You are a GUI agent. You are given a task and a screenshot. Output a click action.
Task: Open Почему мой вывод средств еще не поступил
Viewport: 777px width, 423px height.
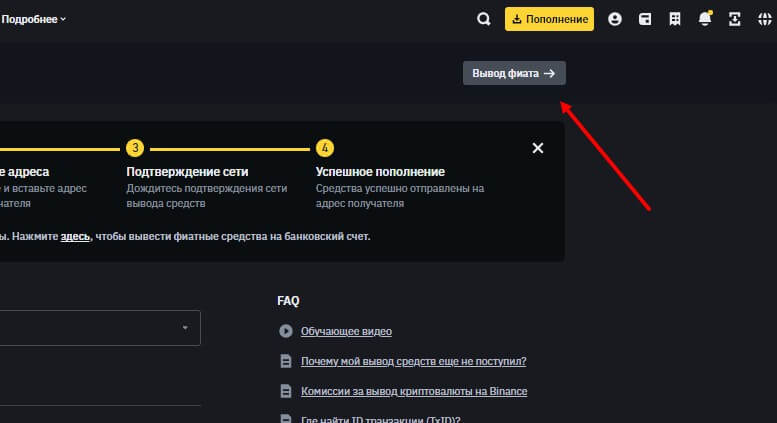(x=413, y=361)
